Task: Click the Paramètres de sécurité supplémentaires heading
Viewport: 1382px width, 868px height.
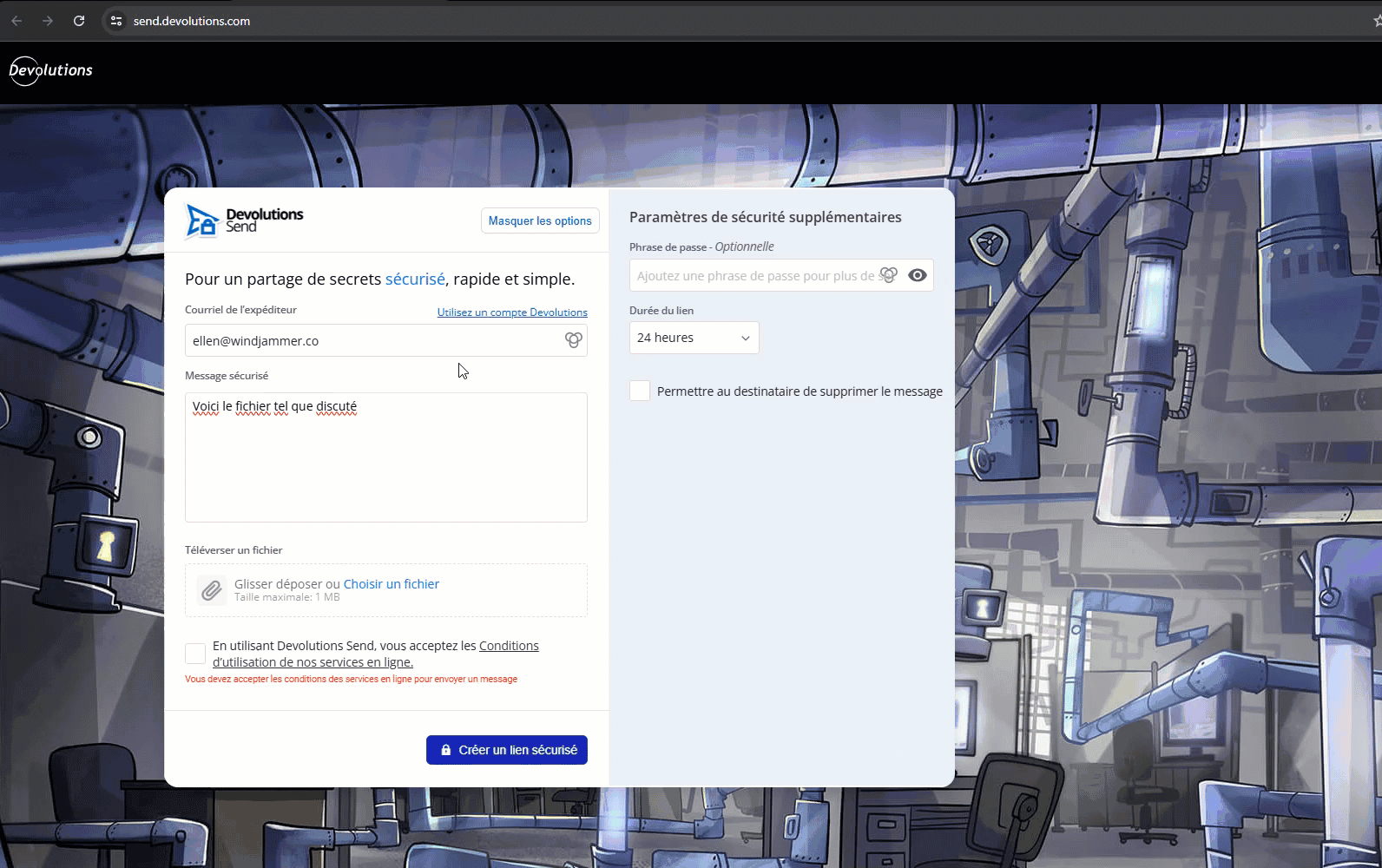Action: 766,217
